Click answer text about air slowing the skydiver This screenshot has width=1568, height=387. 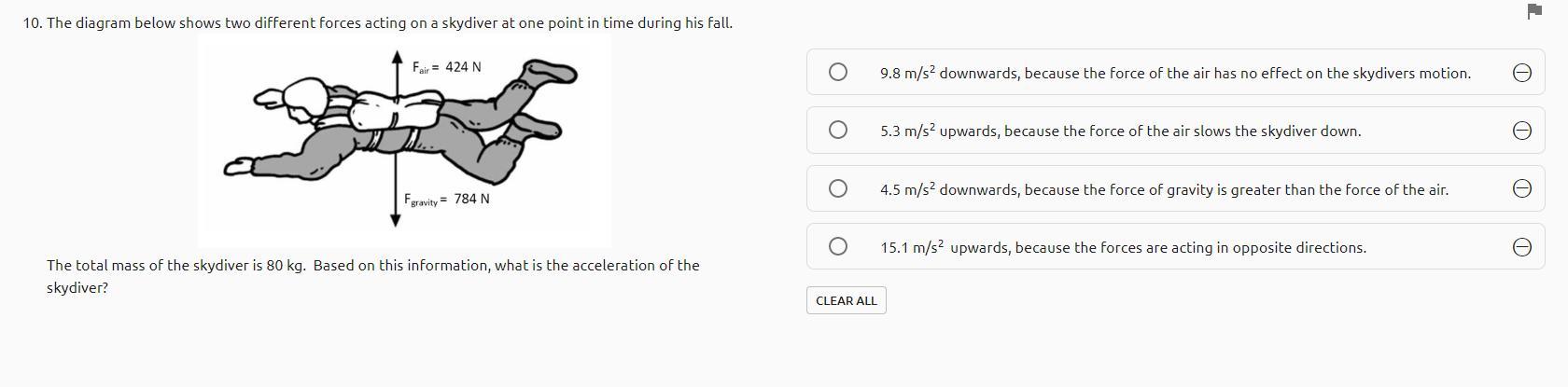click(x=1120, y=131)
